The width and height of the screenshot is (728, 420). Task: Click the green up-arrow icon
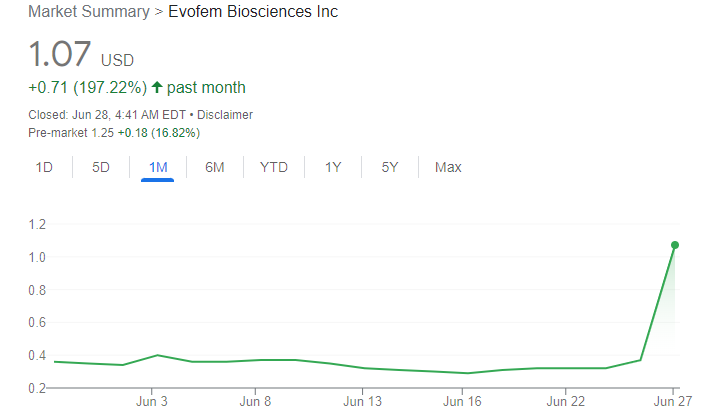(157, 88)
